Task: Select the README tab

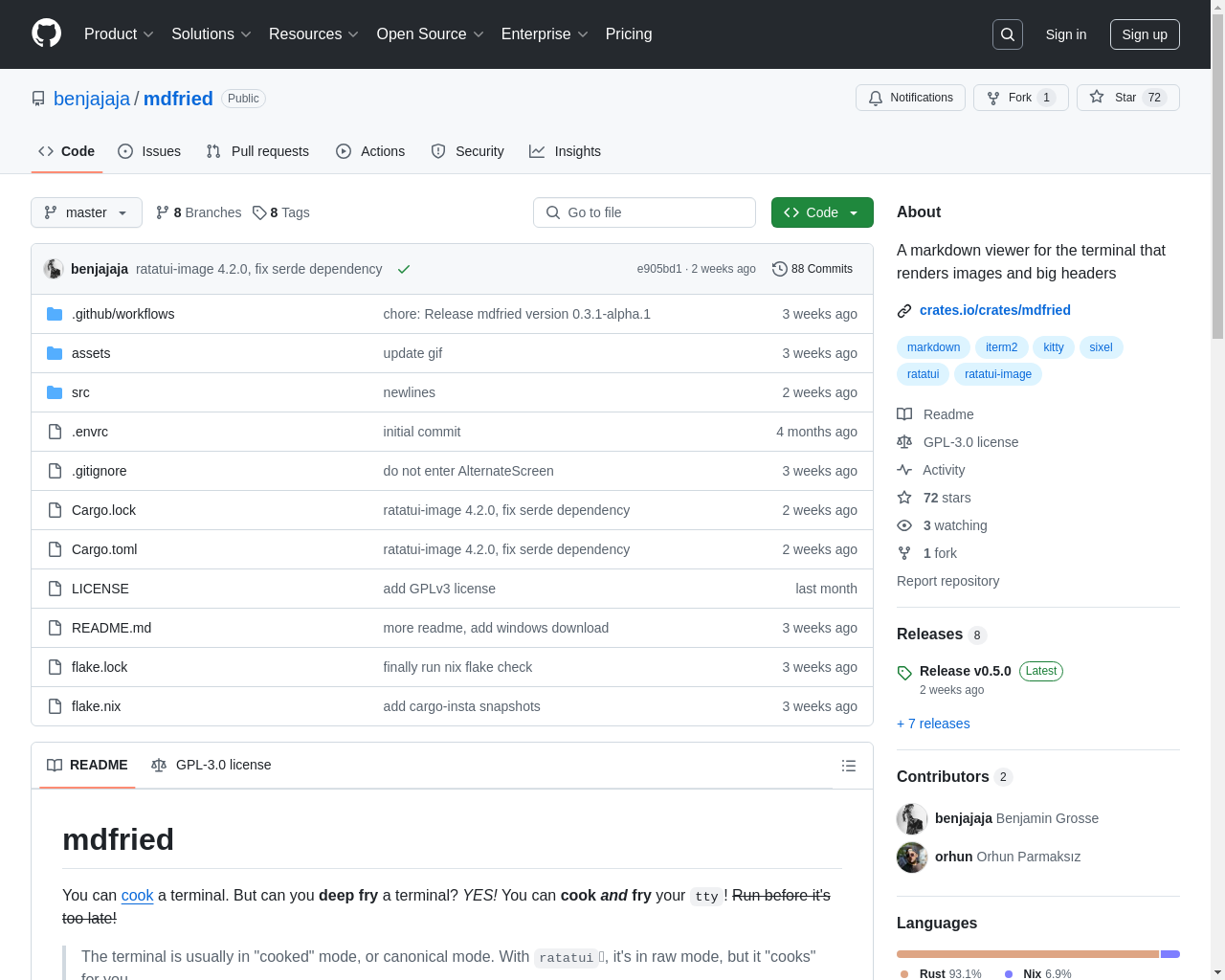Action: coord(87,765)
